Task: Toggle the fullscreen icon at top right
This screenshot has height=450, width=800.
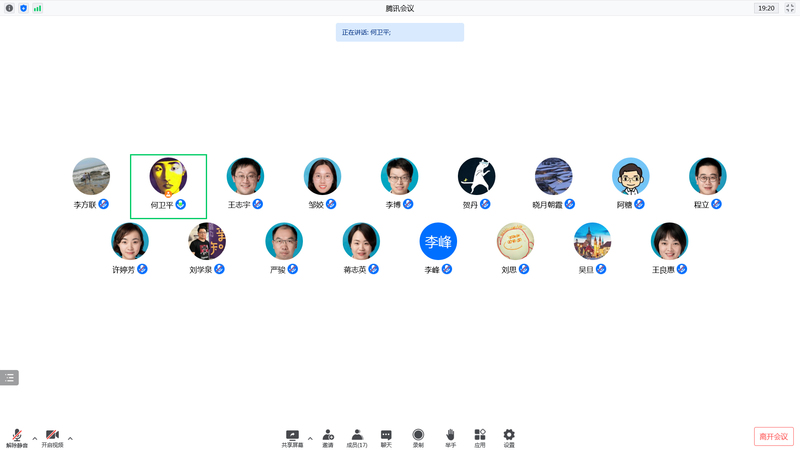Action: click(789, 8)
